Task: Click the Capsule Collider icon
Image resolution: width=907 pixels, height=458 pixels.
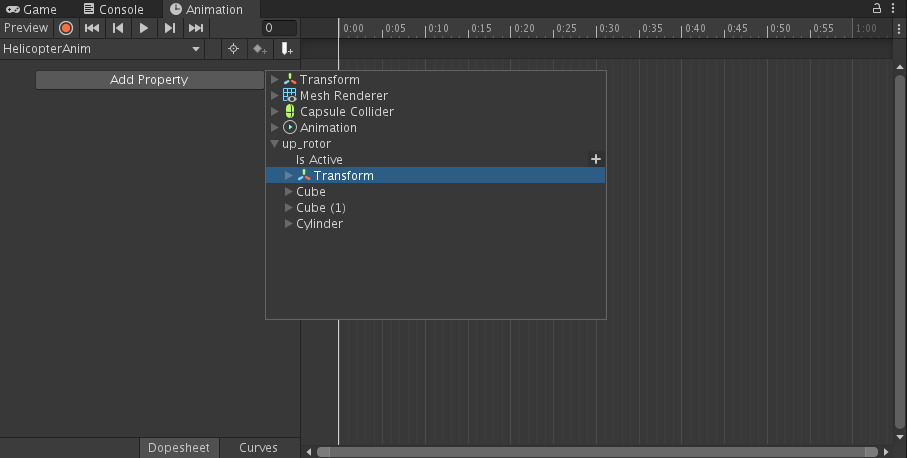Action: point(290,112)
